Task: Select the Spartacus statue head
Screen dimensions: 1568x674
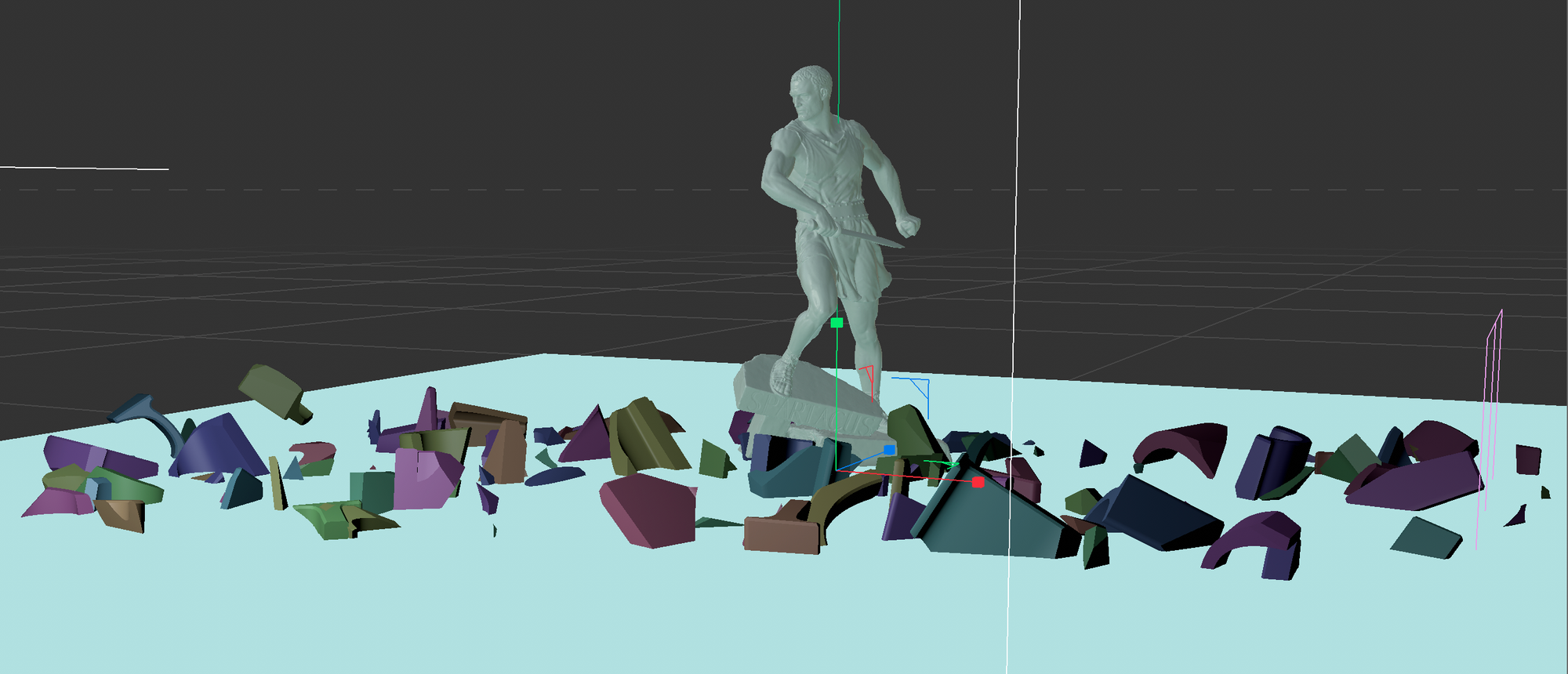Action: tap(809, 90)
